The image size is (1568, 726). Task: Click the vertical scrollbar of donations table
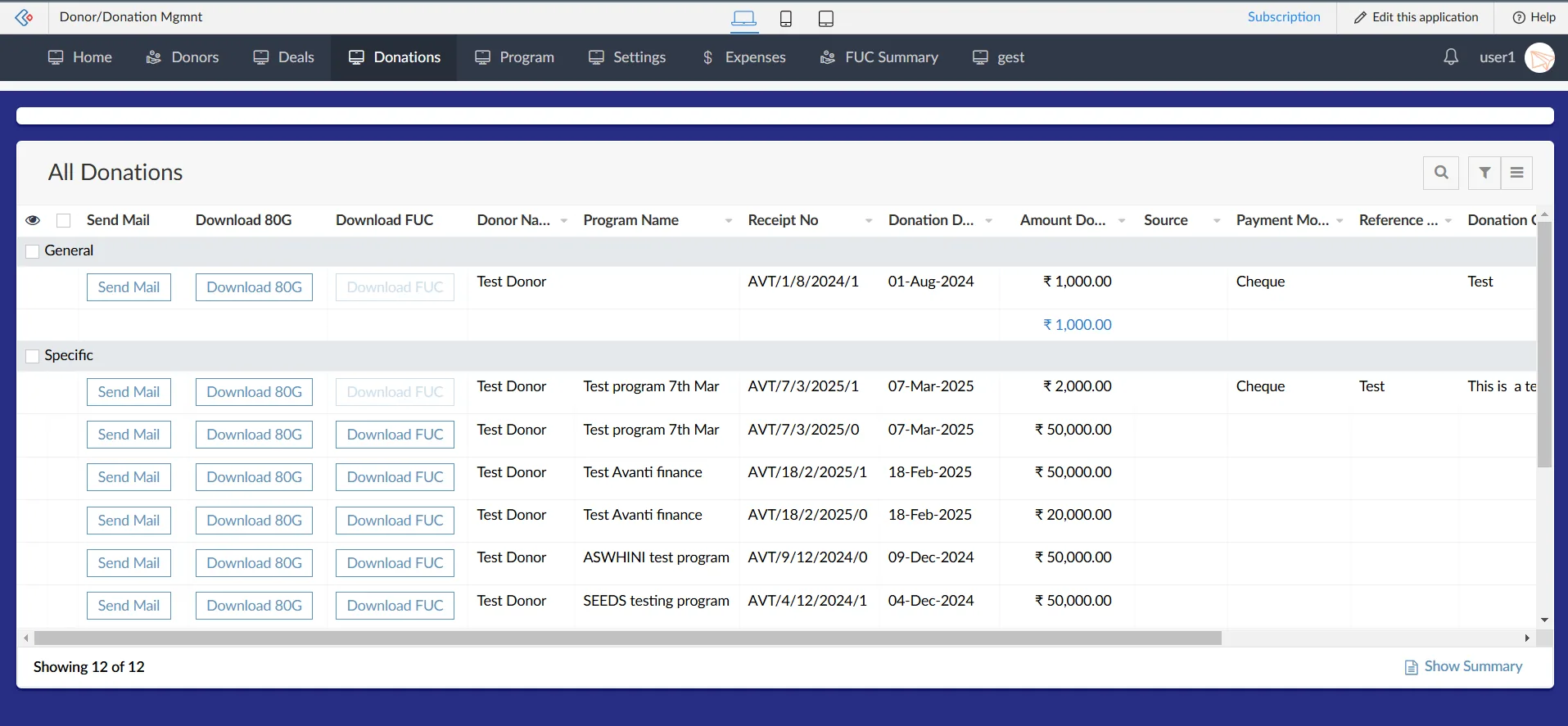1544,344
